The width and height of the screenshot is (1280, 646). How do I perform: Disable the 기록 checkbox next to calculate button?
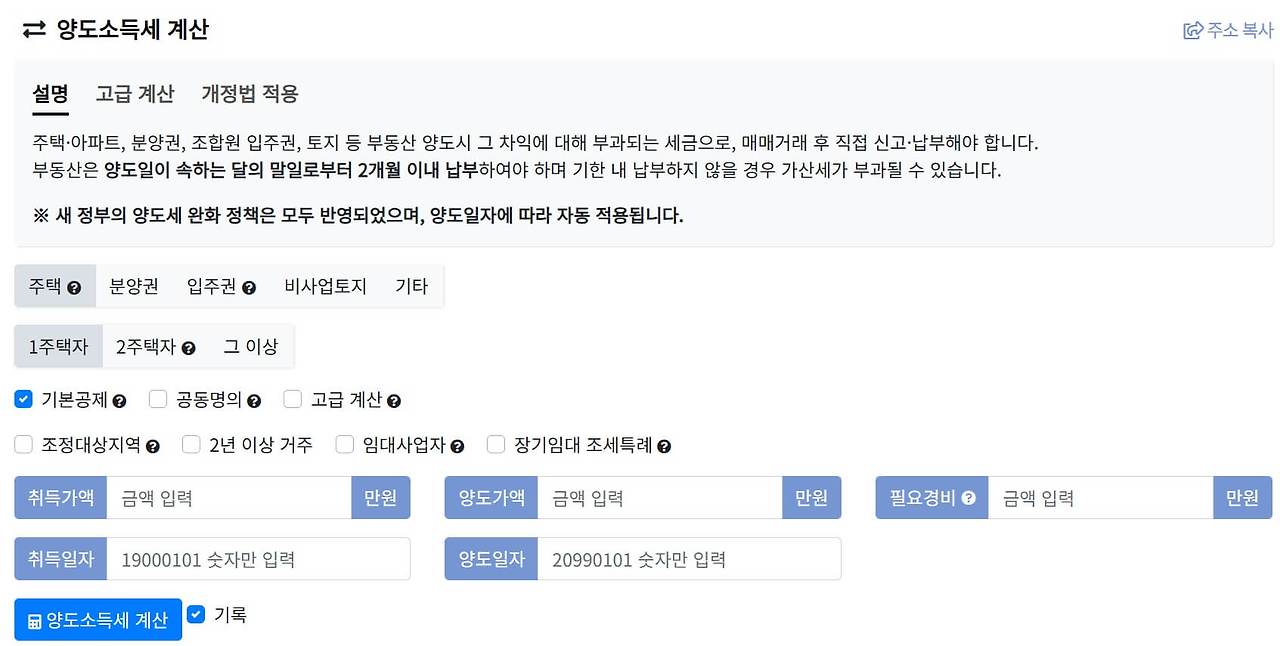click(x=196, y=614)
